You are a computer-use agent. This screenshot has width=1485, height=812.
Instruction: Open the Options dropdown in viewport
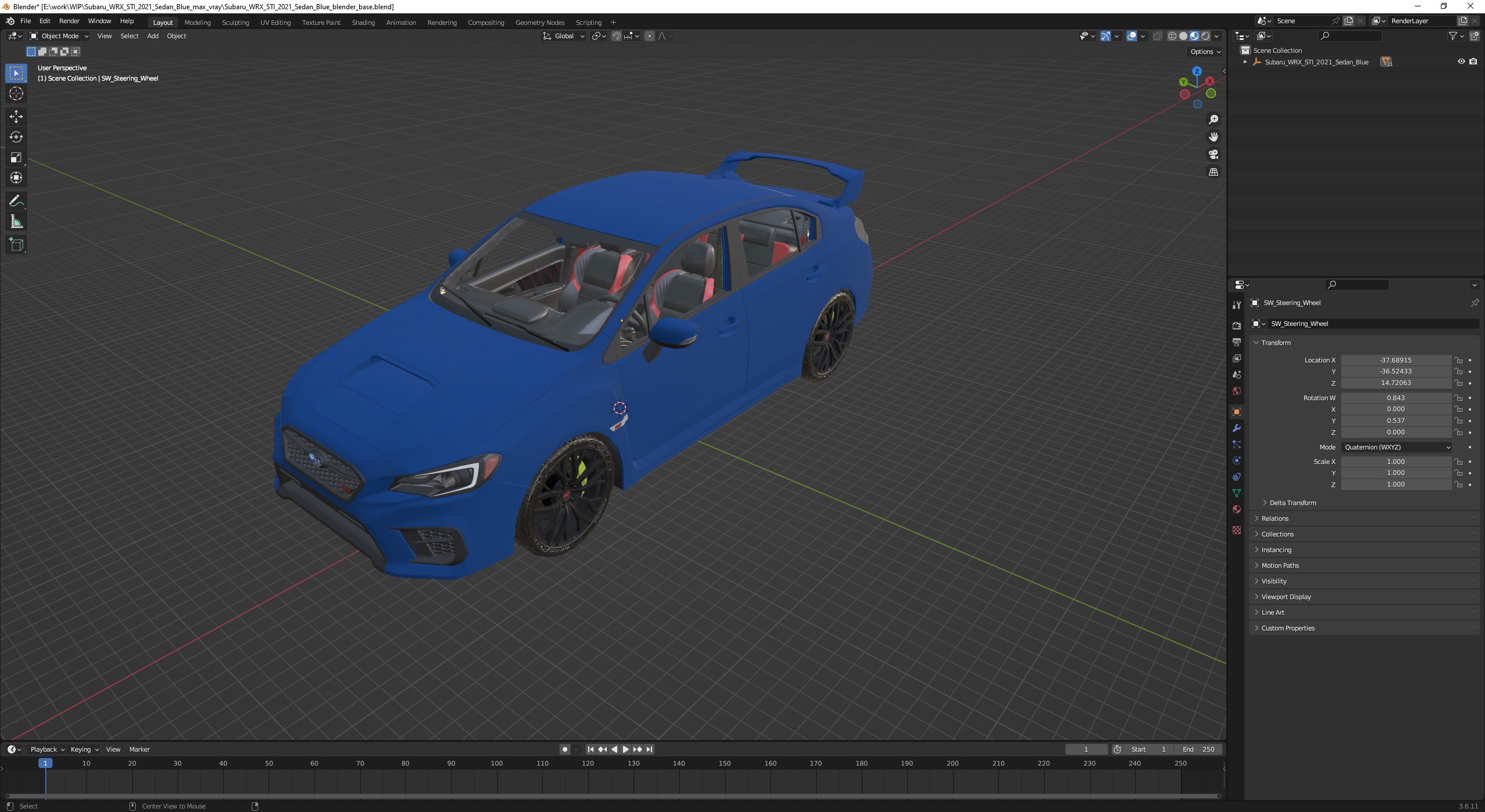1205,52
